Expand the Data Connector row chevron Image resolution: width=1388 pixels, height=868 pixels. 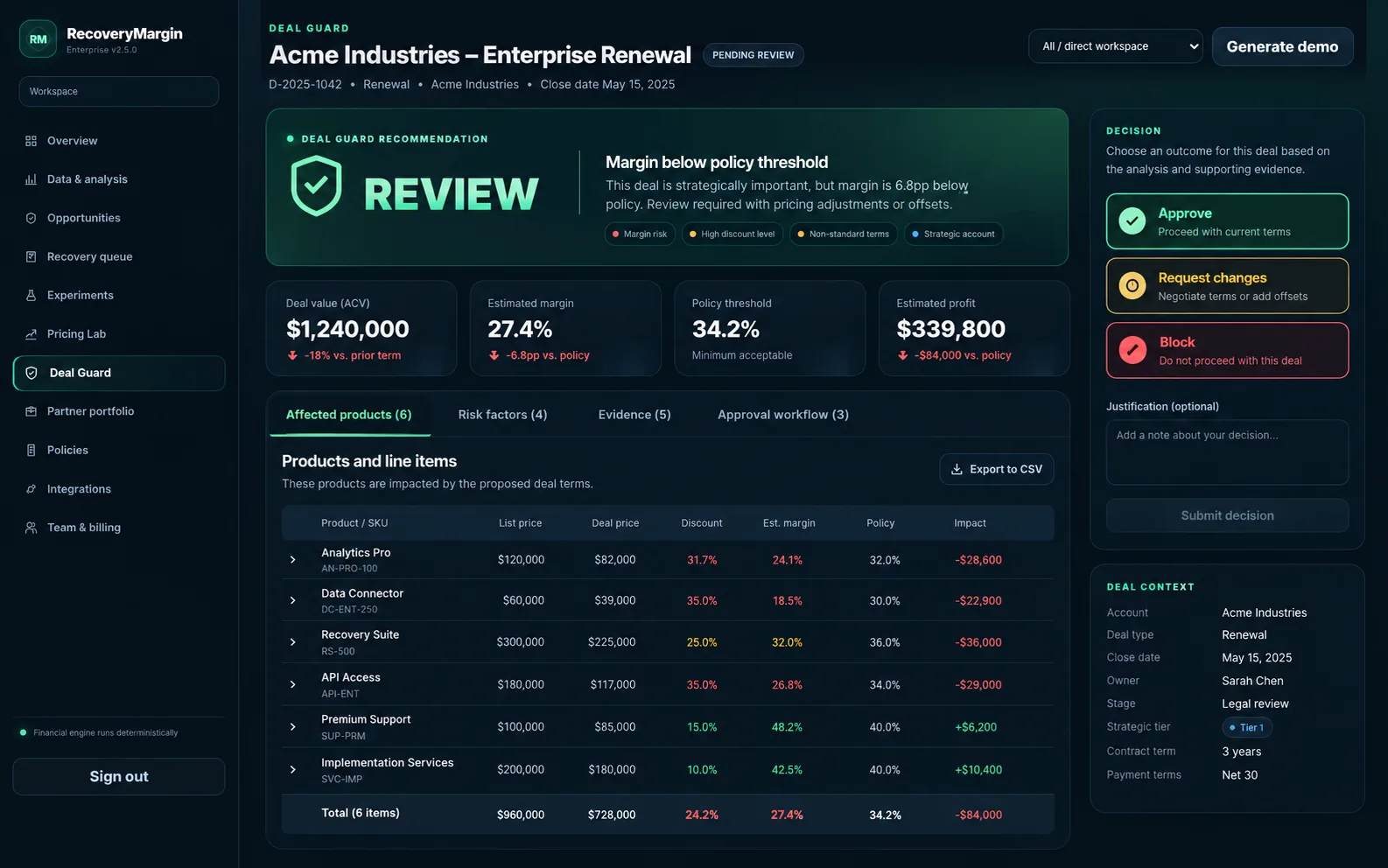point(293,600)
